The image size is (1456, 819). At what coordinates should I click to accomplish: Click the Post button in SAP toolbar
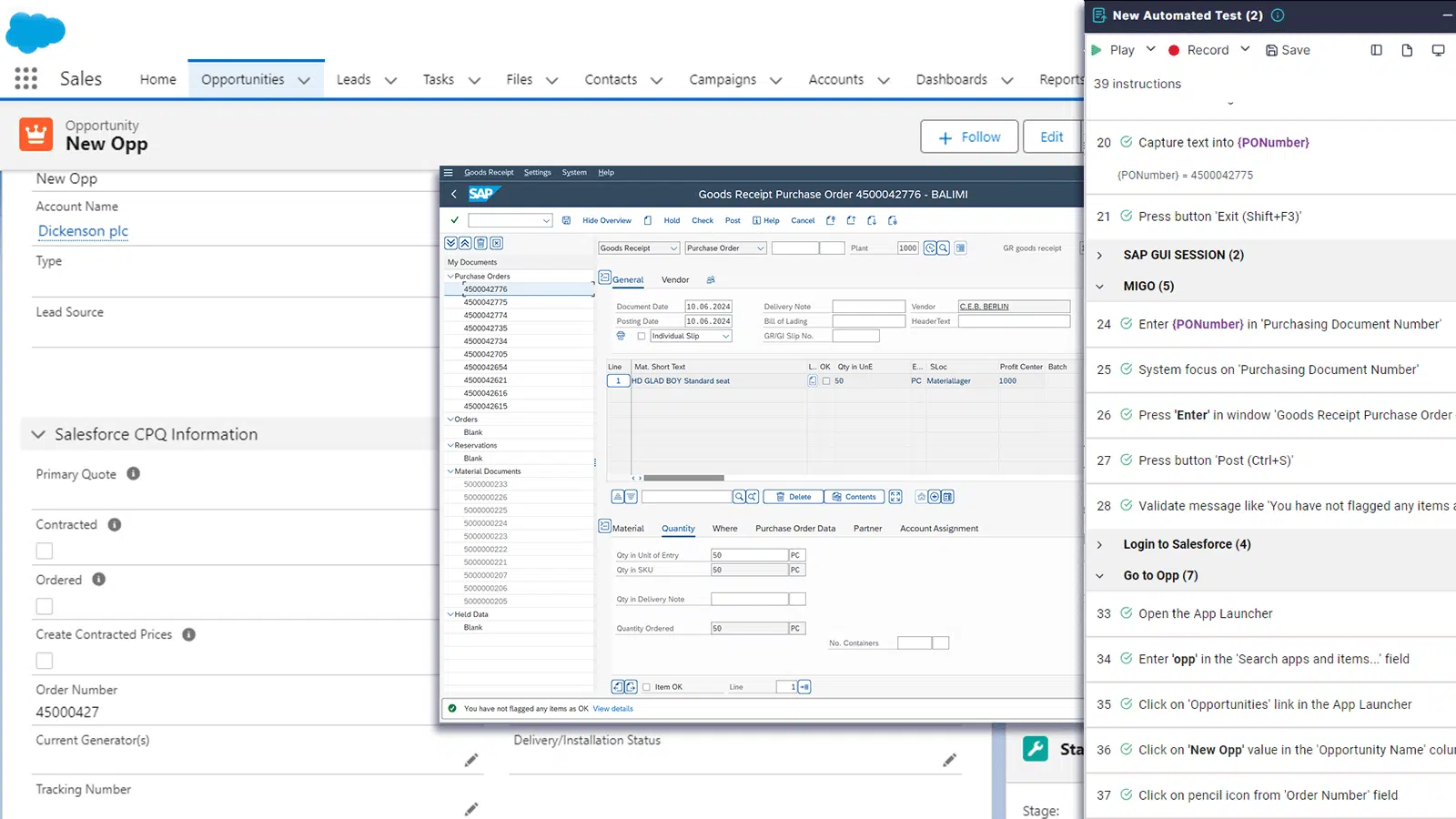click(733, 220)
